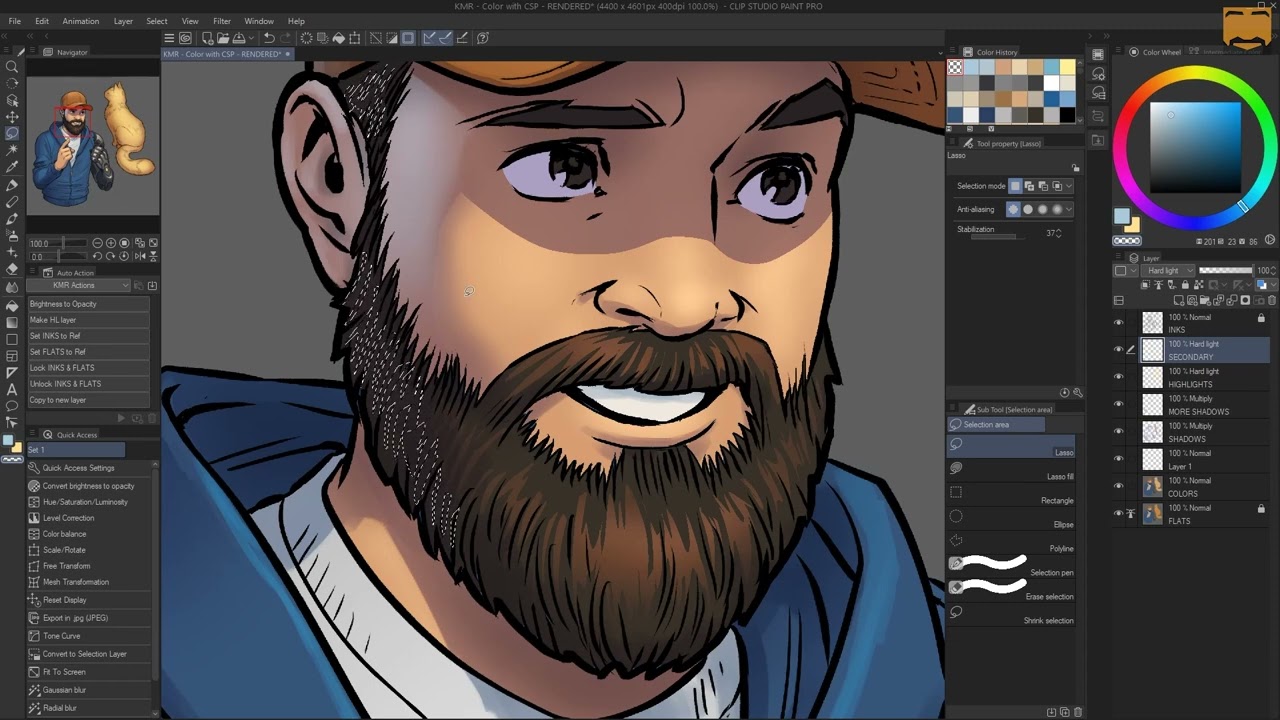Adjust the layer opacity value stepper
This screenshot has width=1280, height=720.
[x=1274, y=271]
